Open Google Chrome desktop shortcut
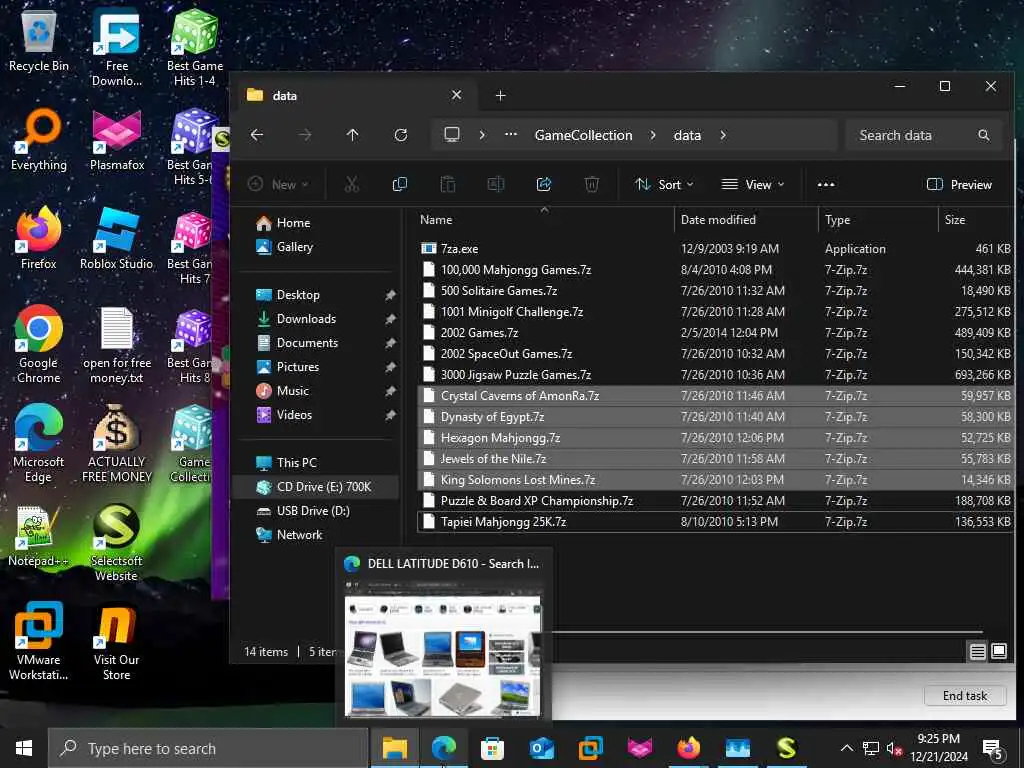 click(x=39, y=345)
